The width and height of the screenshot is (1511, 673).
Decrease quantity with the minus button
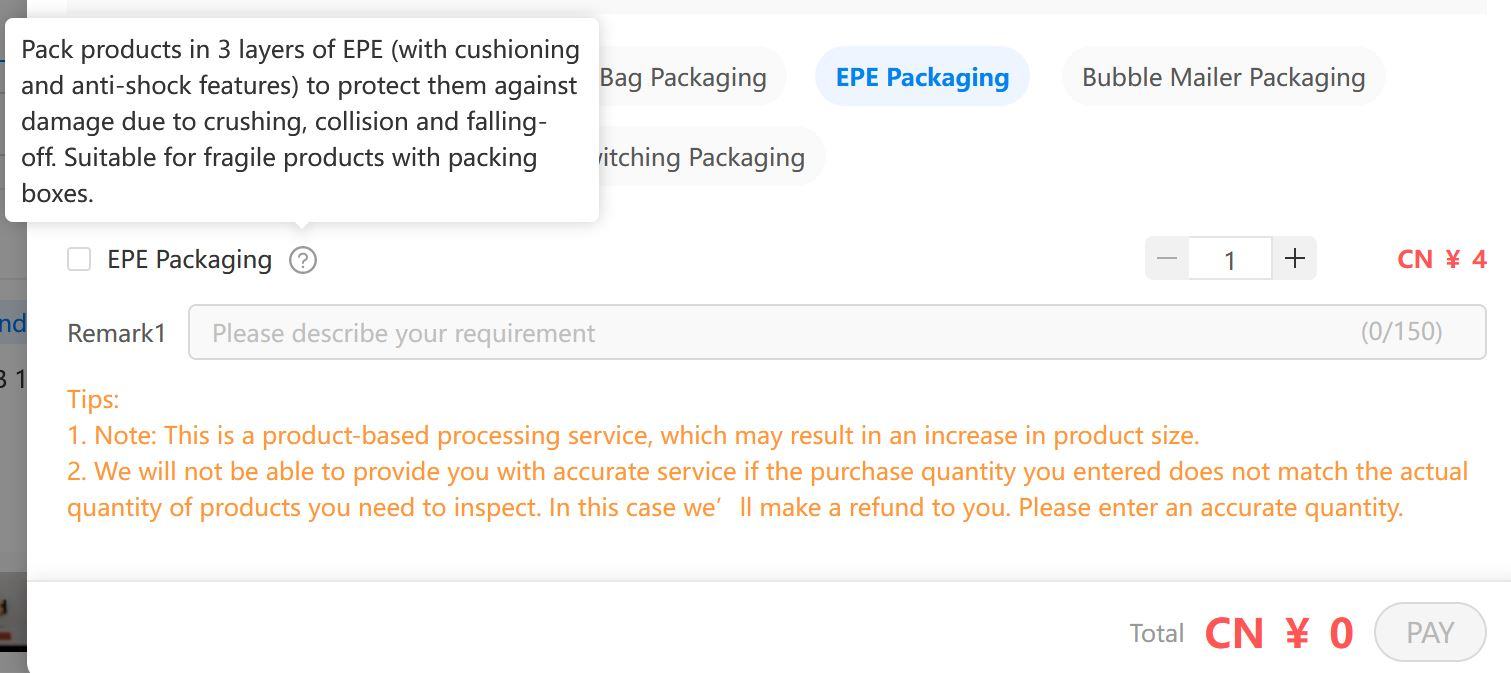click(1166, 259)
